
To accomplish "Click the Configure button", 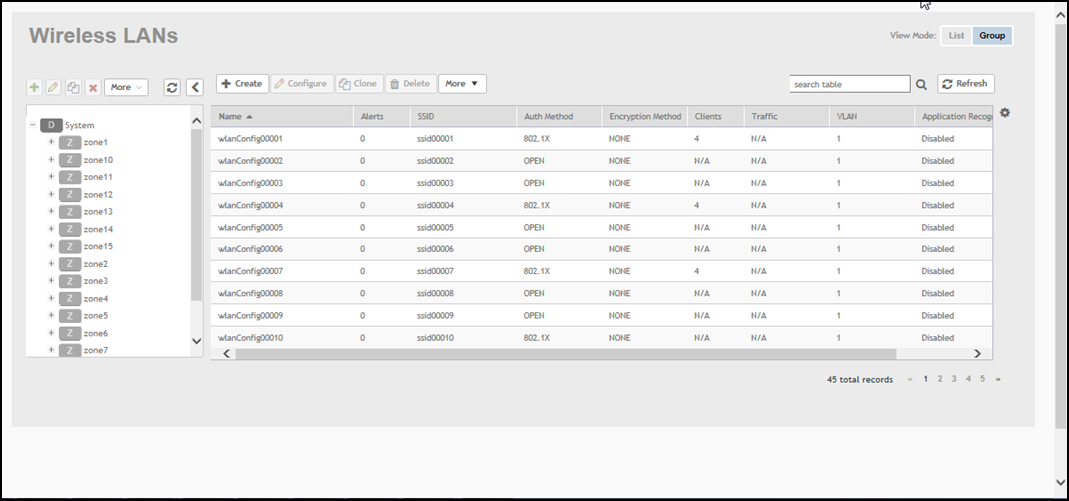I will coord(301,84).
